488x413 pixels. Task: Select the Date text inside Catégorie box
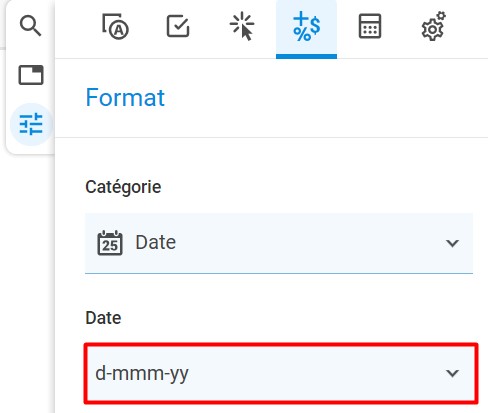[156, 242]
